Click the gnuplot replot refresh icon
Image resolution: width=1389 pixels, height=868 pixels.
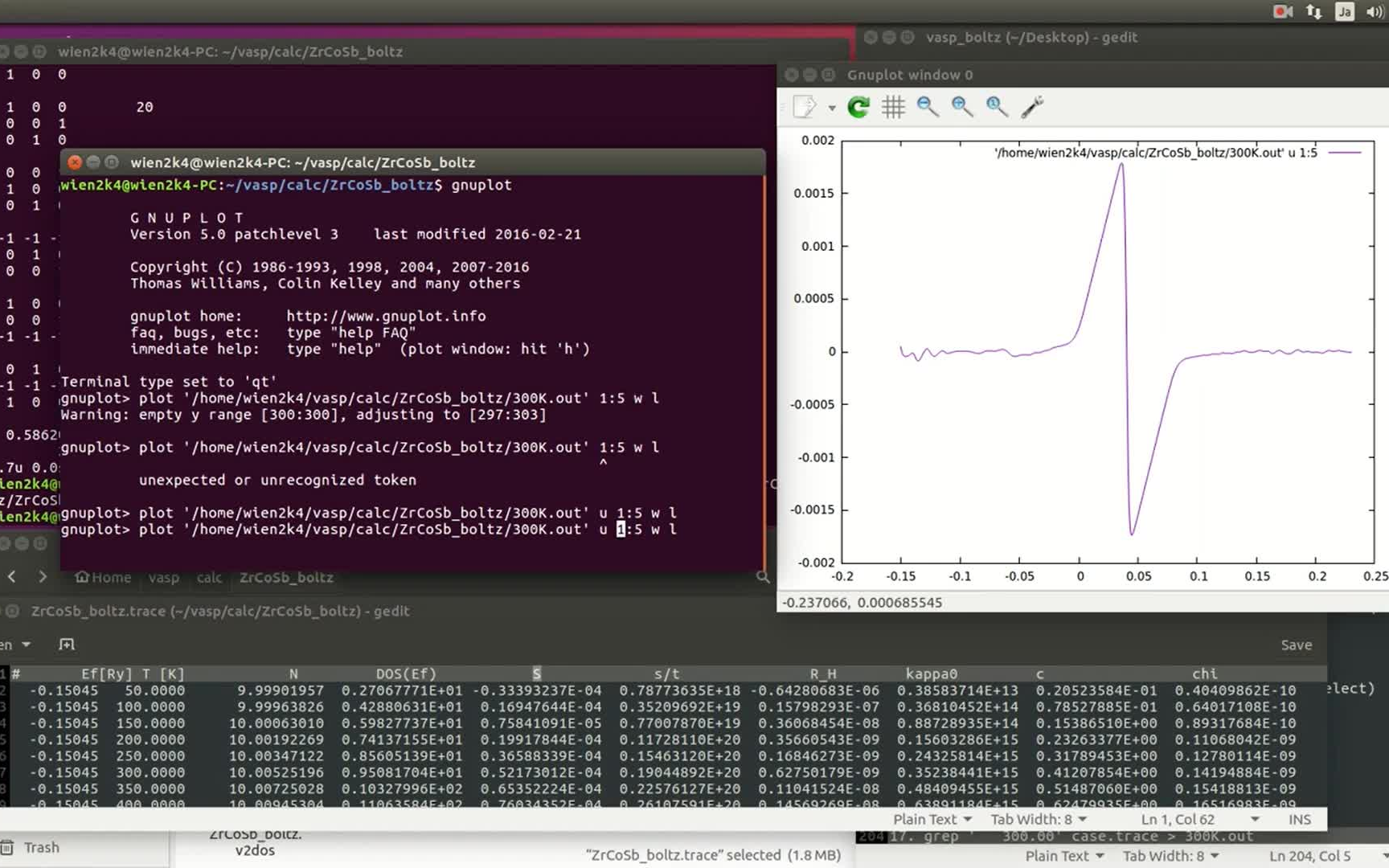point(858,107)
